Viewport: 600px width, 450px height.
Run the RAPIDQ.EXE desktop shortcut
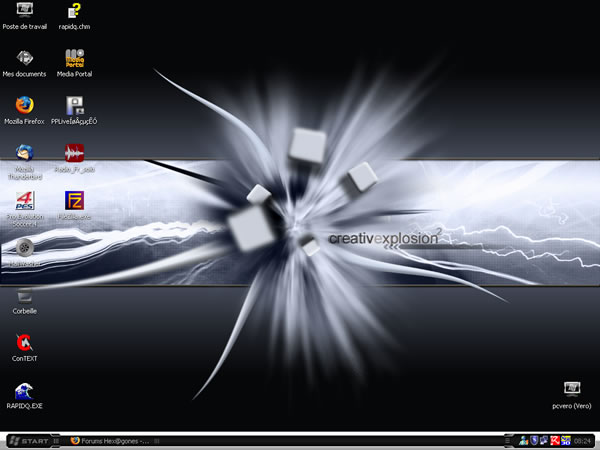click(25, 391)
